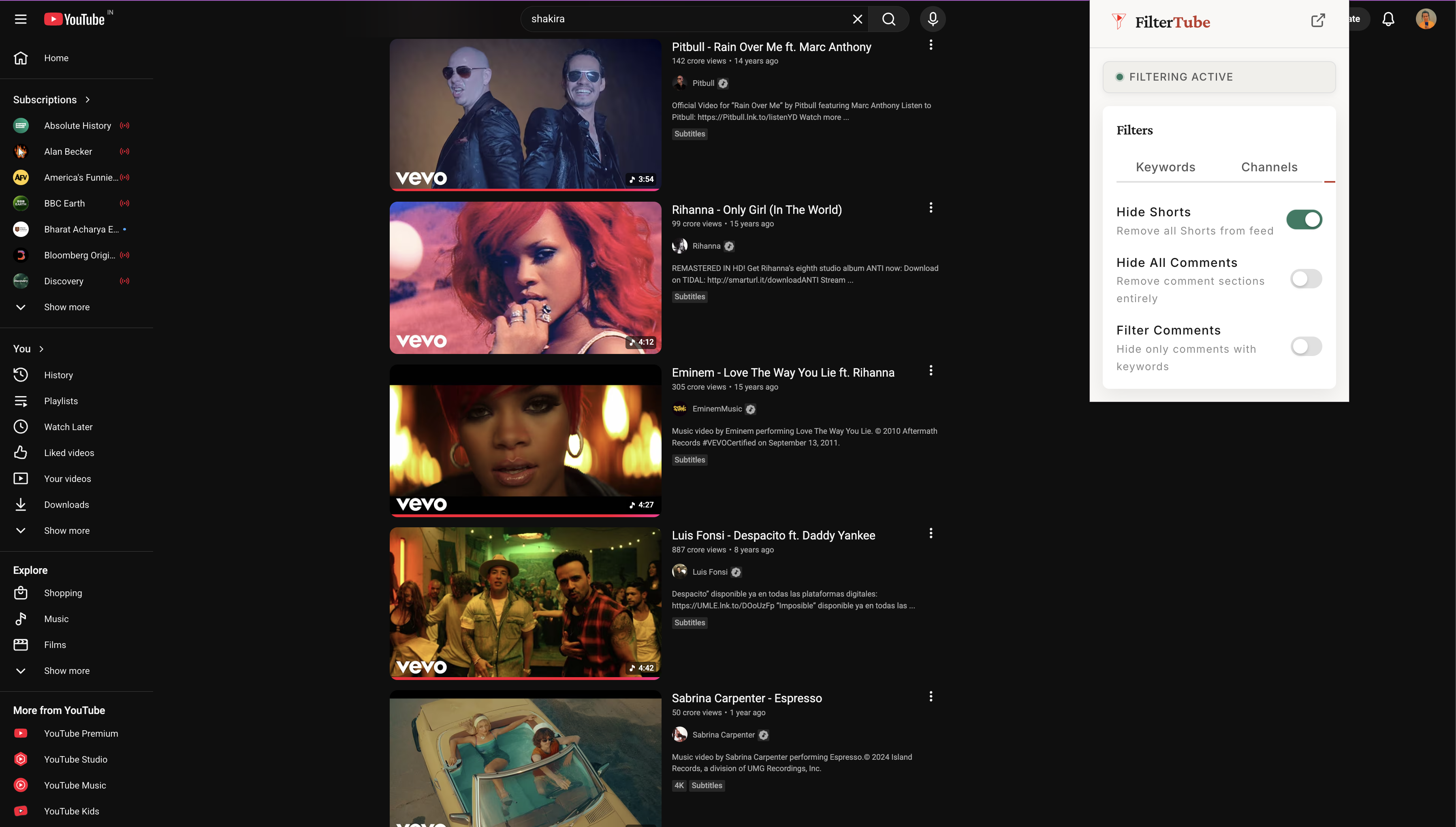The image size is (1456, 827).
Task: Clear the search query using the X icon
Action: point(857,19)
